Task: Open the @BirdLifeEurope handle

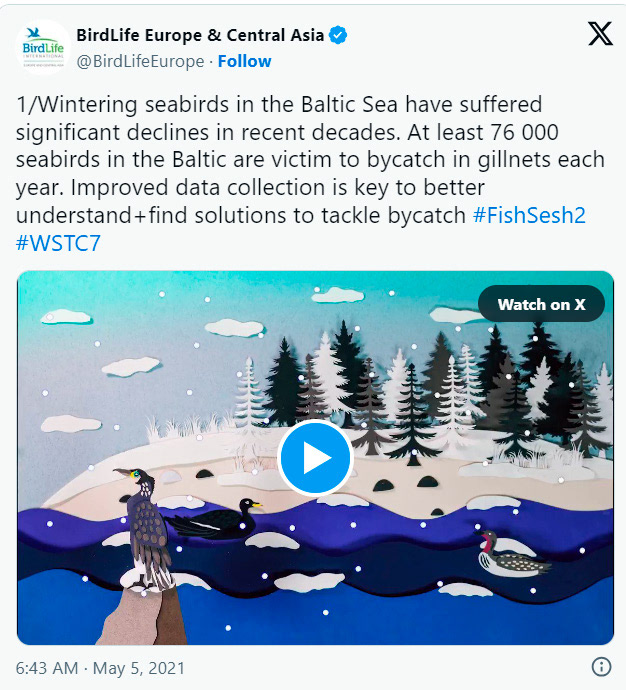Action: pyautogui.click(x=140, y=62)
